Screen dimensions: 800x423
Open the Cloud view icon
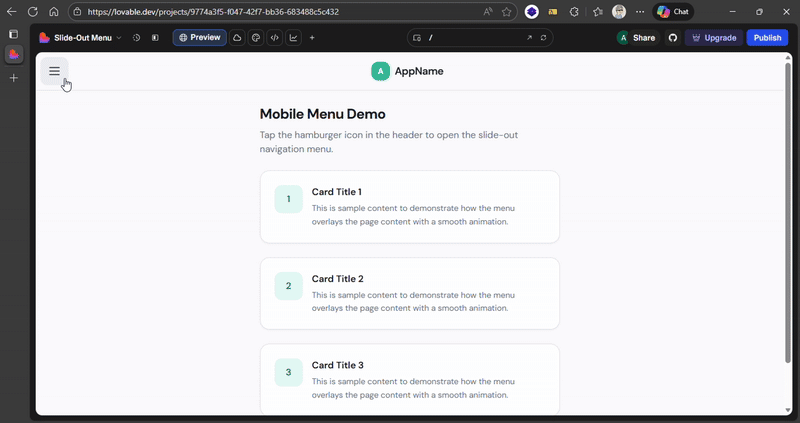237,38
